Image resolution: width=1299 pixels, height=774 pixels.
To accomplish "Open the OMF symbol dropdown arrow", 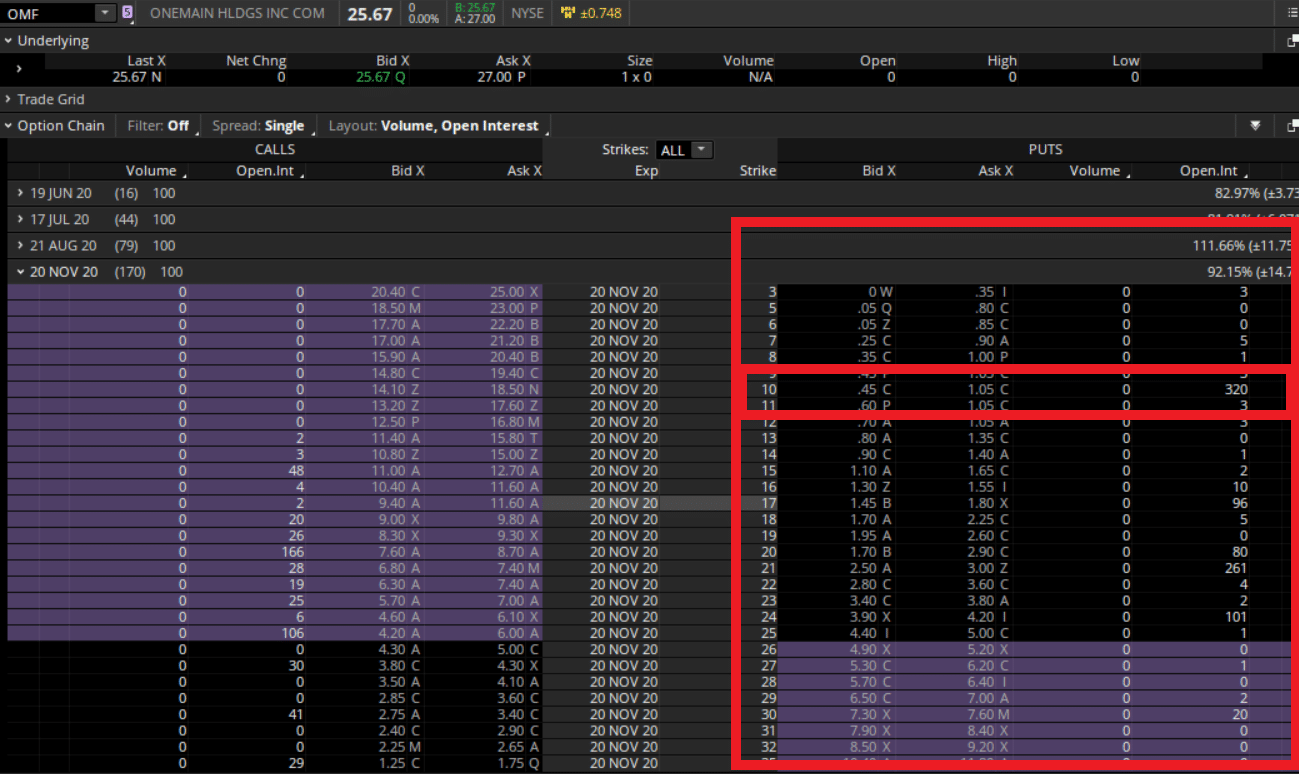I will click(105, 13).
